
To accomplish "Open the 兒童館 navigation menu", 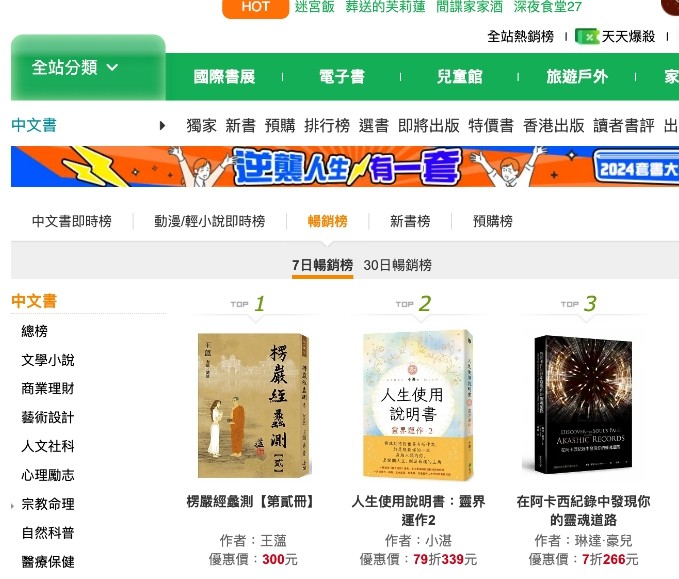I will [x=459, y=77].
